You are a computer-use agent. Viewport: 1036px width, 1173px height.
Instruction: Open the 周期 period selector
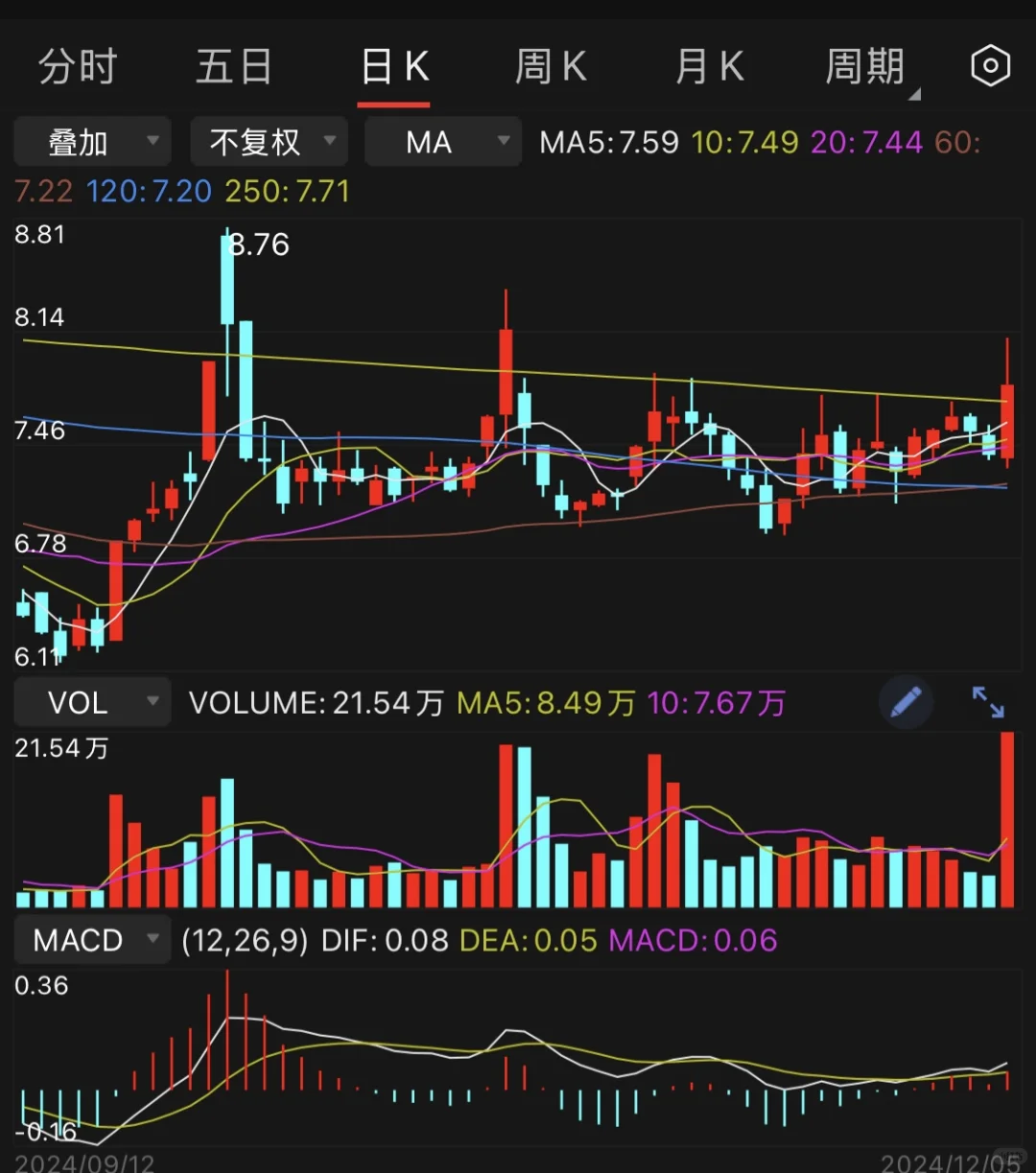pyautogui.click(x=866, y=67)
